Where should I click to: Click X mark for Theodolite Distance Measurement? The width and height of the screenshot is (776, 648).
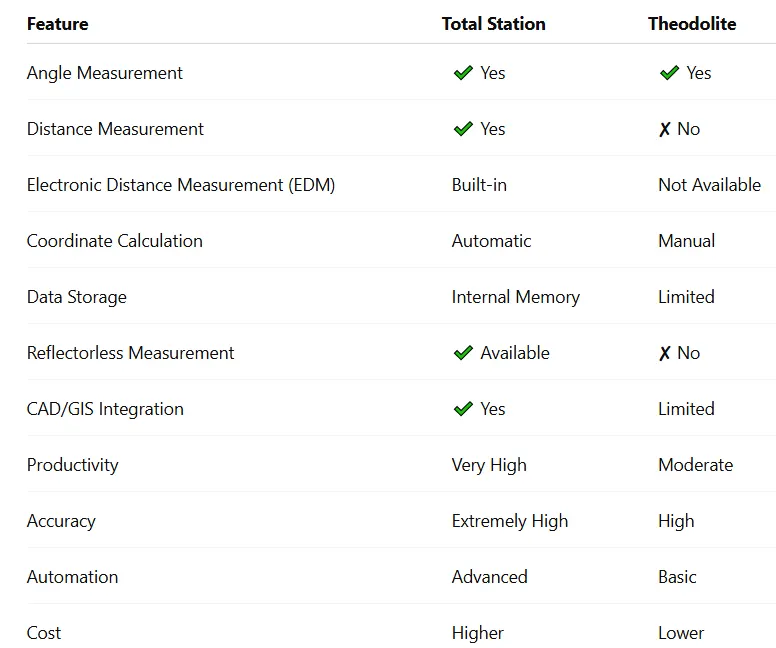(x=665, y=130)
